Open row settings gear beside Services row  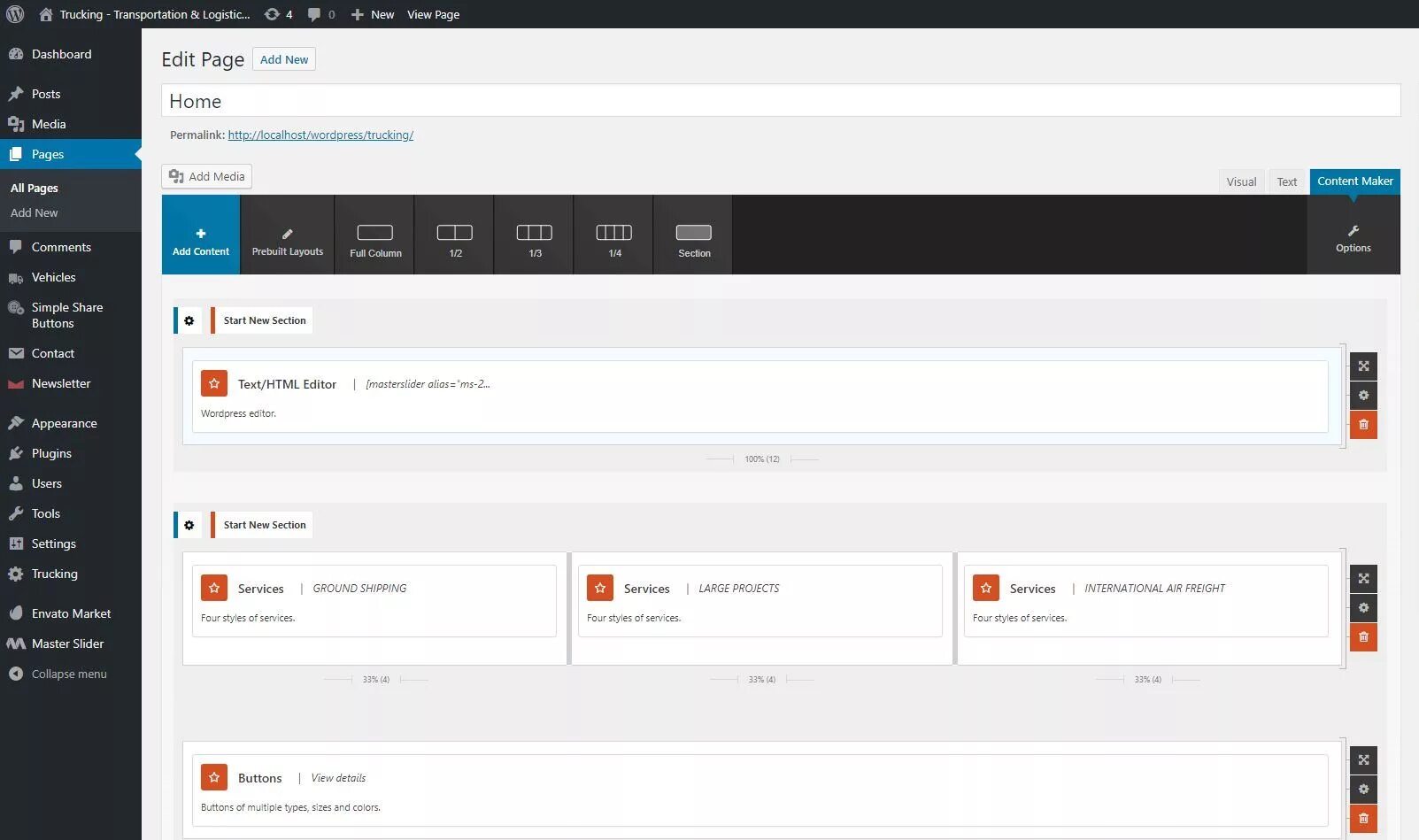pos(1363,607)
